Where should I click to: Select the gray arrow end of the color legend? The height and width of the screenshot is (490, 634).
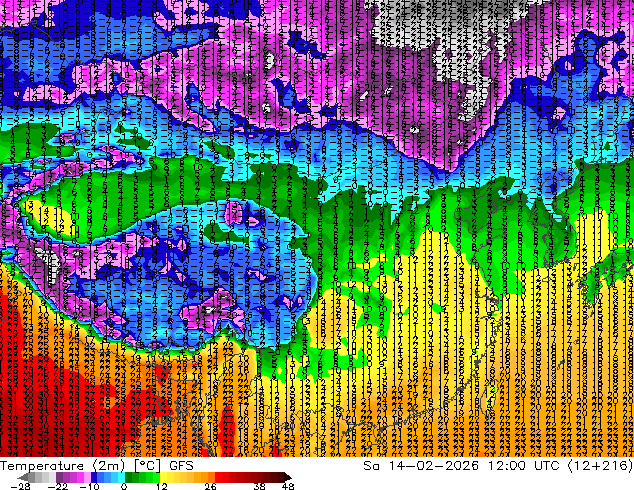(x=23, y=477)
